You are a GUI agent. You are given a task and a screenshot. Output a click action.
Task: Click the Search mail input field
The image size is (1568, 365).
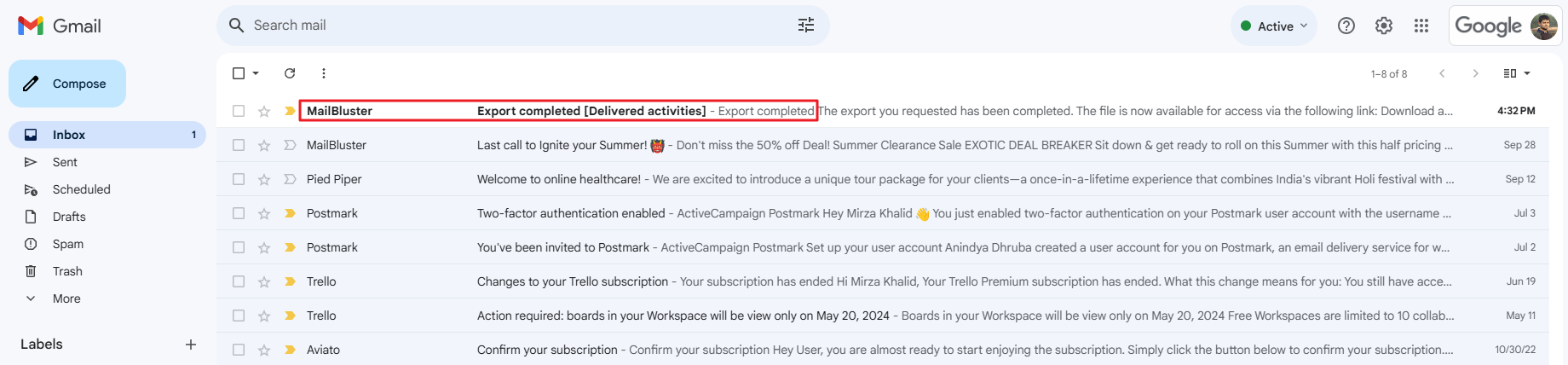coord(511,26)
